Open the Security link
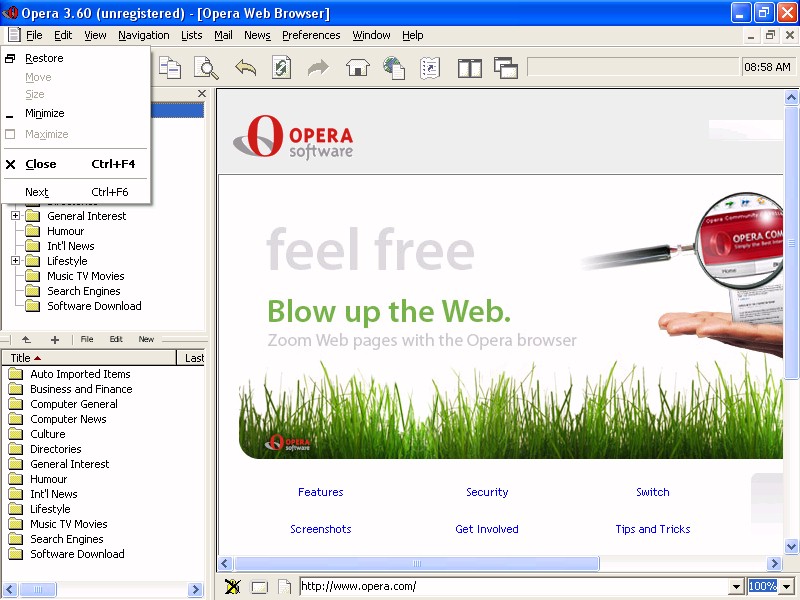Screen dimensions: 800x600 coord(487,492)
